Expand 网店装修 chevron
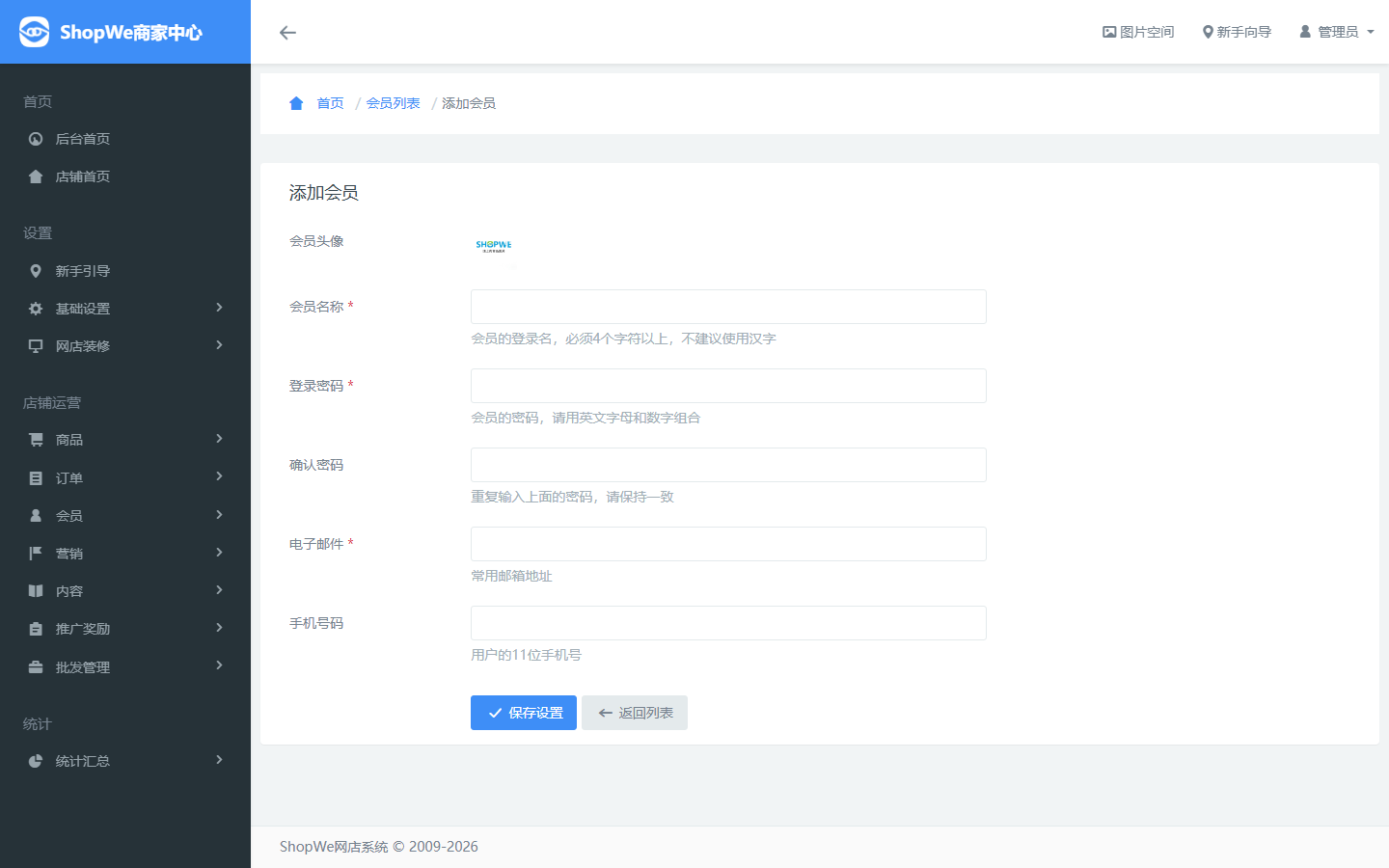This screenshot has width=1389, height=868. tap(220, 345)
